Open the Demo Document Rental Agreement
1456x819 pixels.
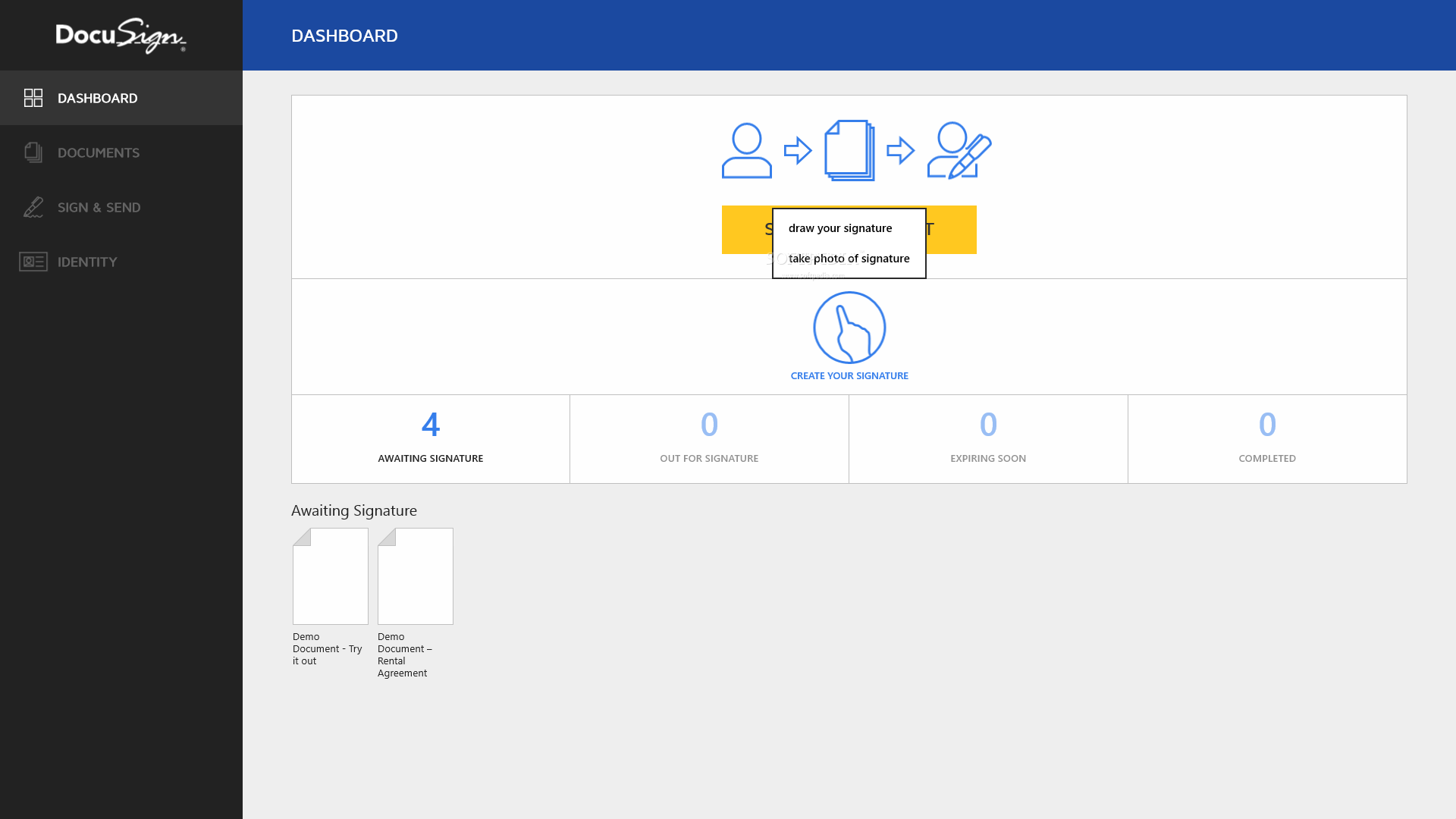(415, 576)
